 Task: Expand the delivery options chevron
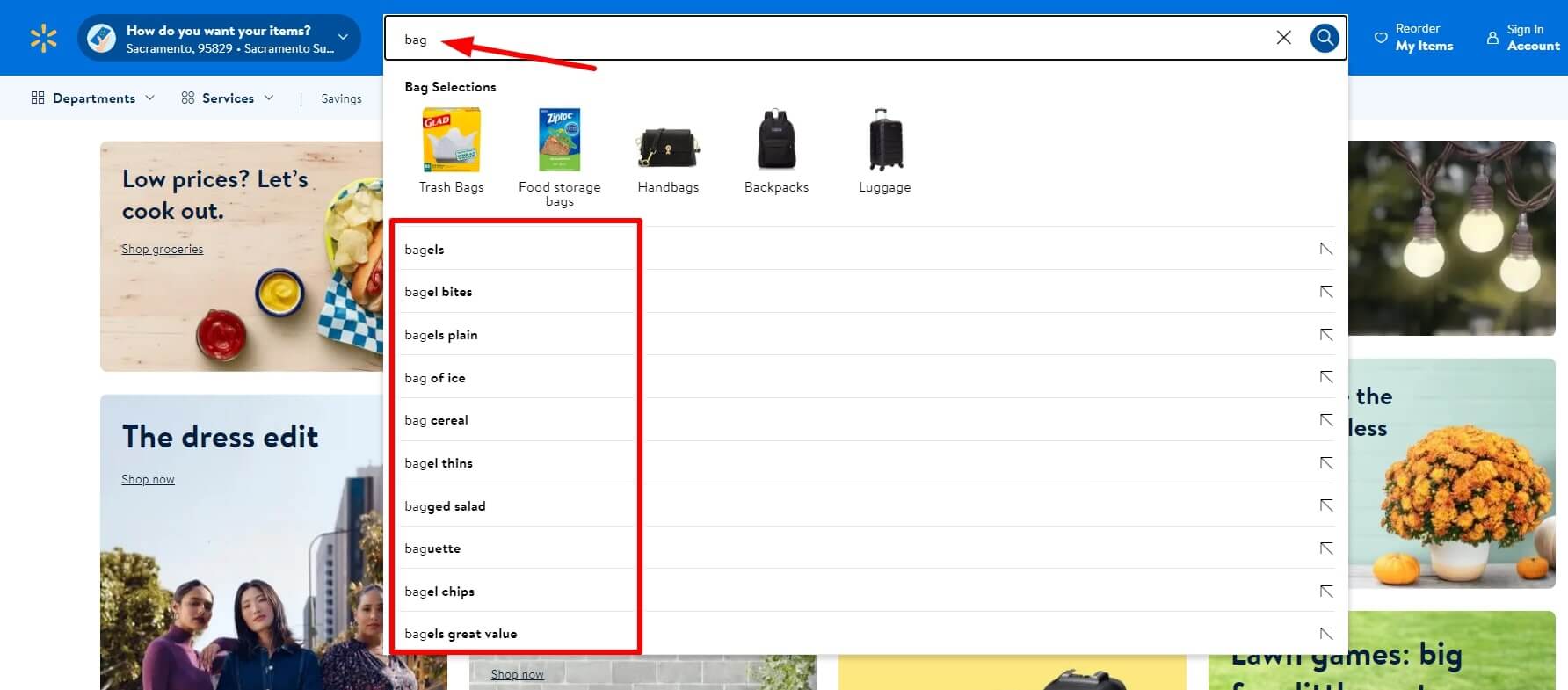click(344, 37)
